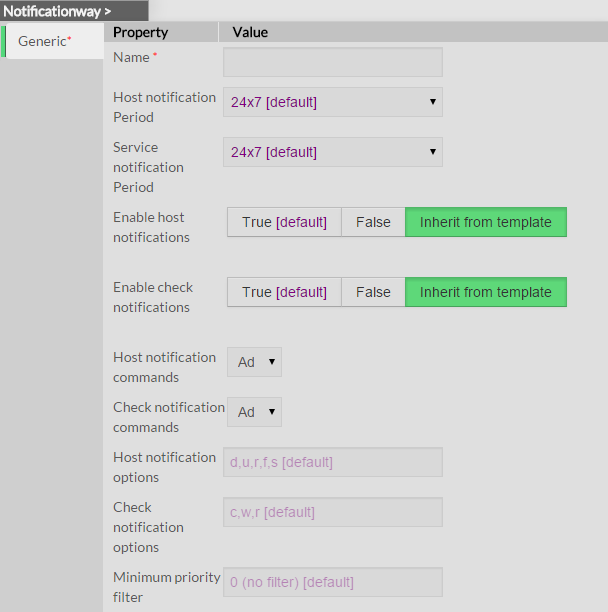Click the Enable check notifications label
The height and width of the screenshot is (612, 608).
point(153,297)
